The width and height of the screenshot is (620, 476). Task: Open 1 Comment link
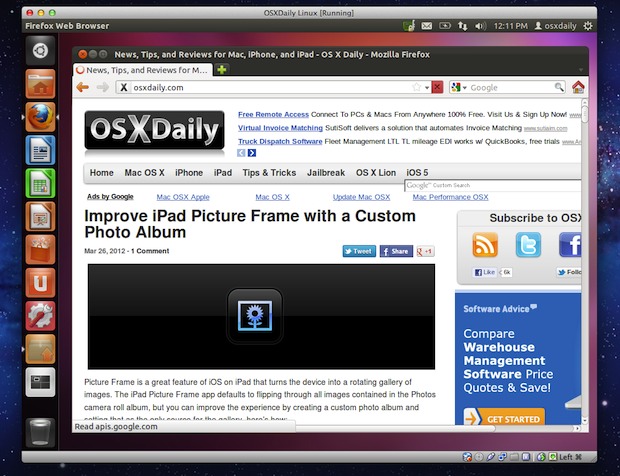tap(150, 251)
